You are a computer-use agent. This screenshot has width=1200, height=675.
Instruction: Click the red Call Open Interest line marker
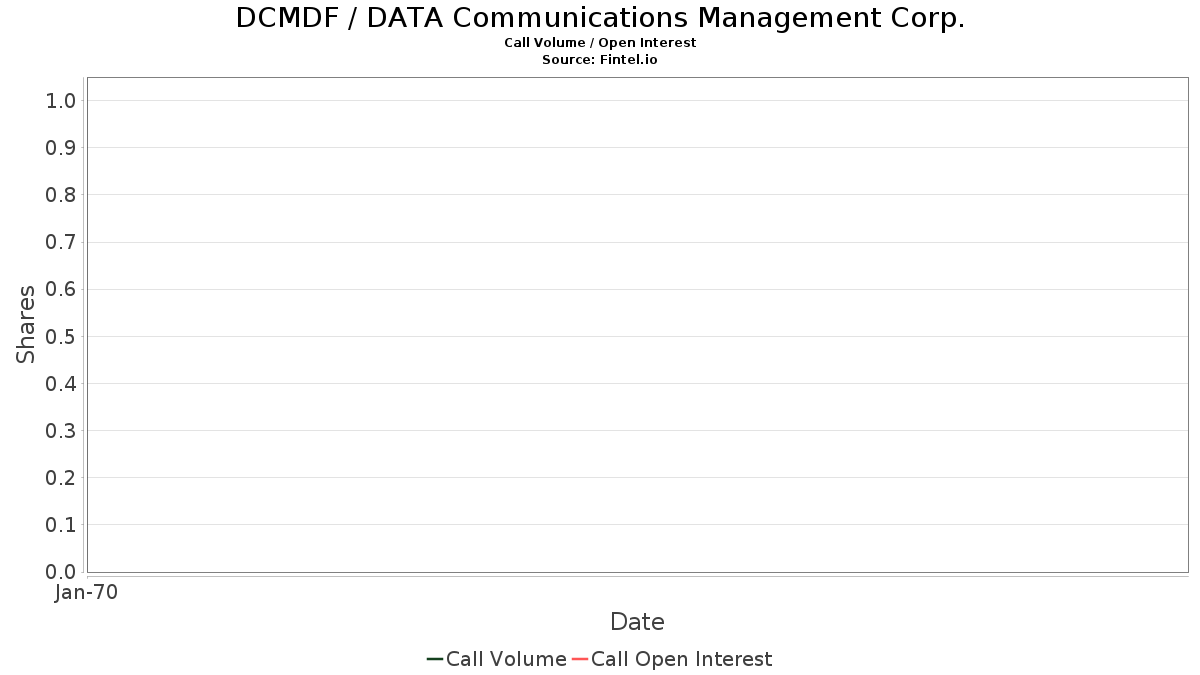tap(580, 659)
